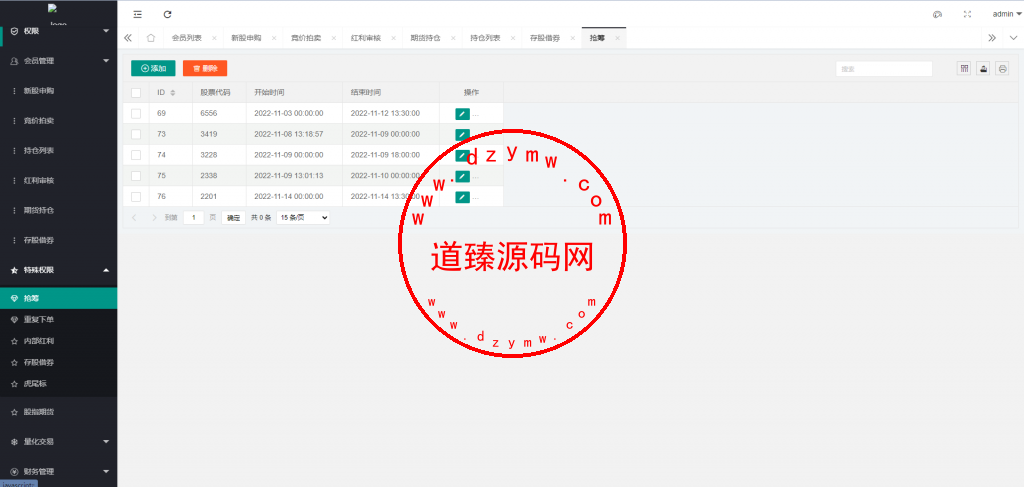Viewport: 1024px width, 487px height.
Task: Edit the row with ID 69
Action: click(462, 114)
